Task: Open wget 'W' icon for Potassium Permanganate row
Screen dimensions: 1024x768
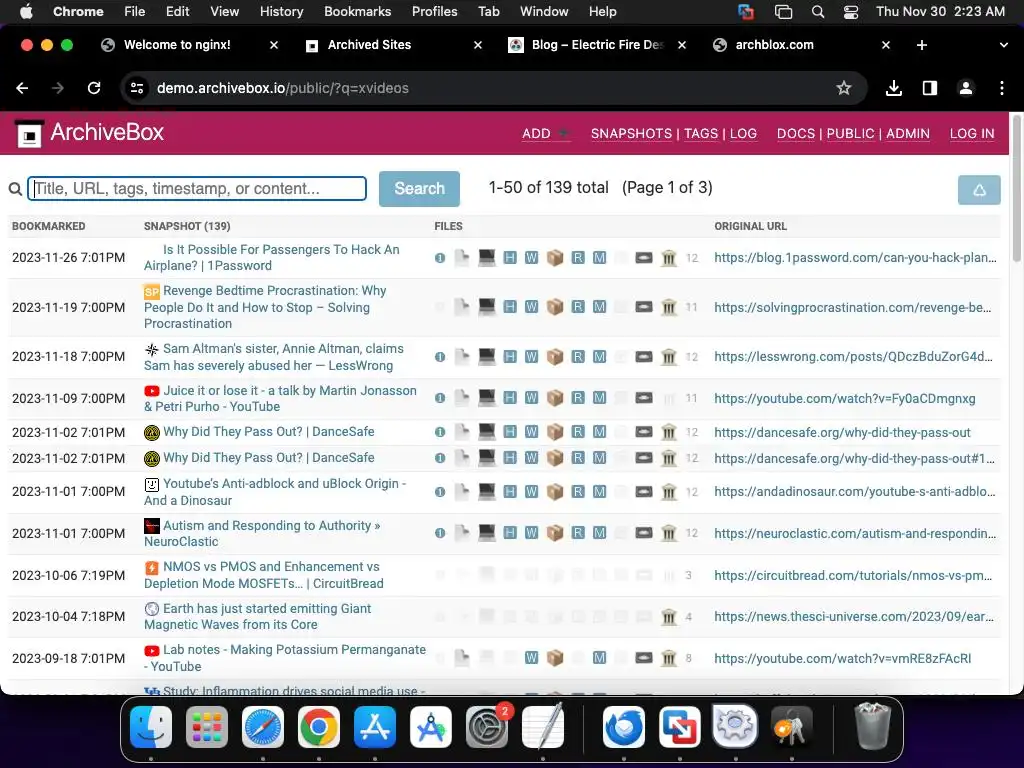Action: [532, 658]
